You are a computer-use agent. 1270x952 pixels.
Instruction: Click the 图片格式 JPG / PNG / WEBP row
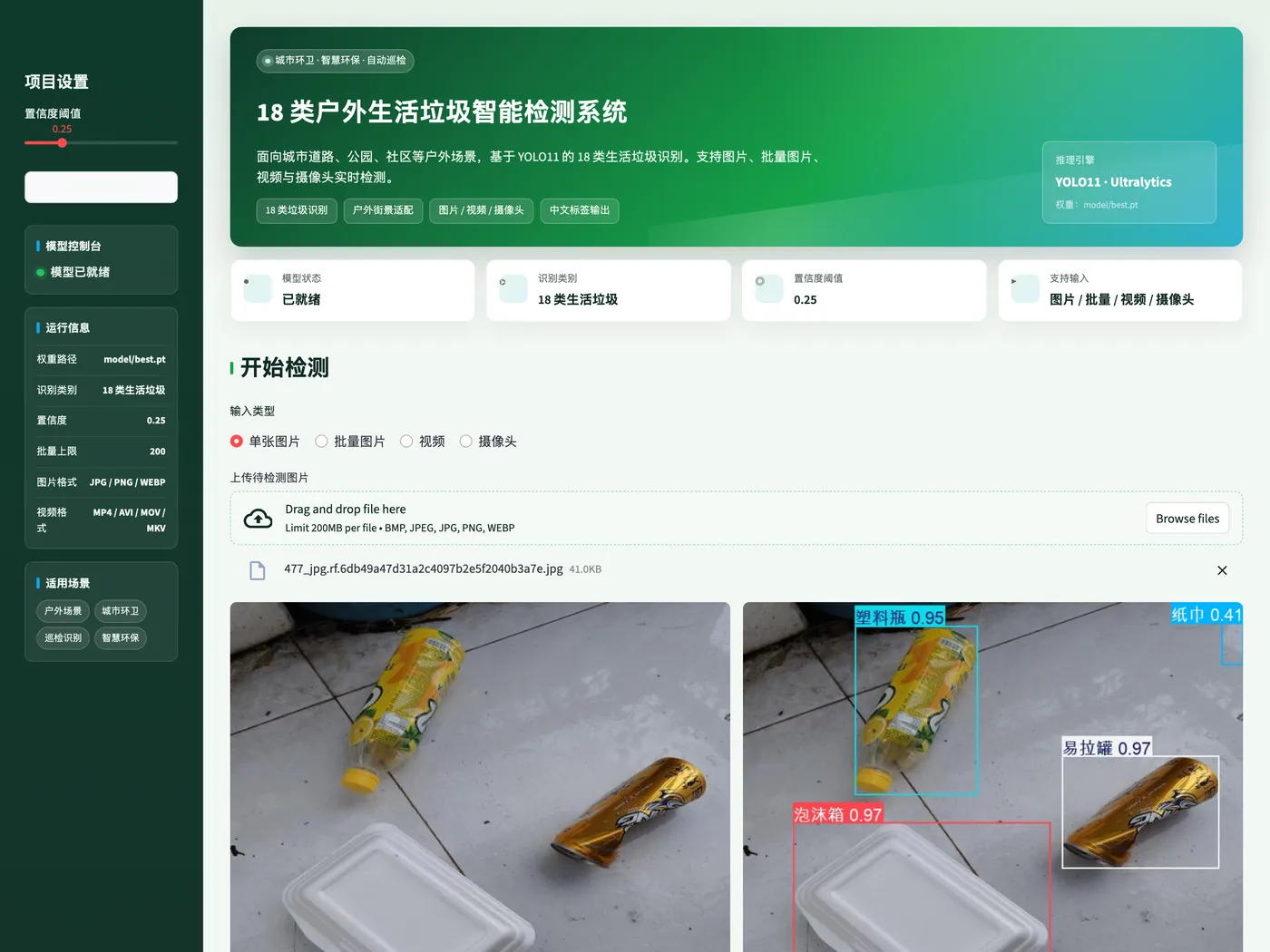click(101, 482)
